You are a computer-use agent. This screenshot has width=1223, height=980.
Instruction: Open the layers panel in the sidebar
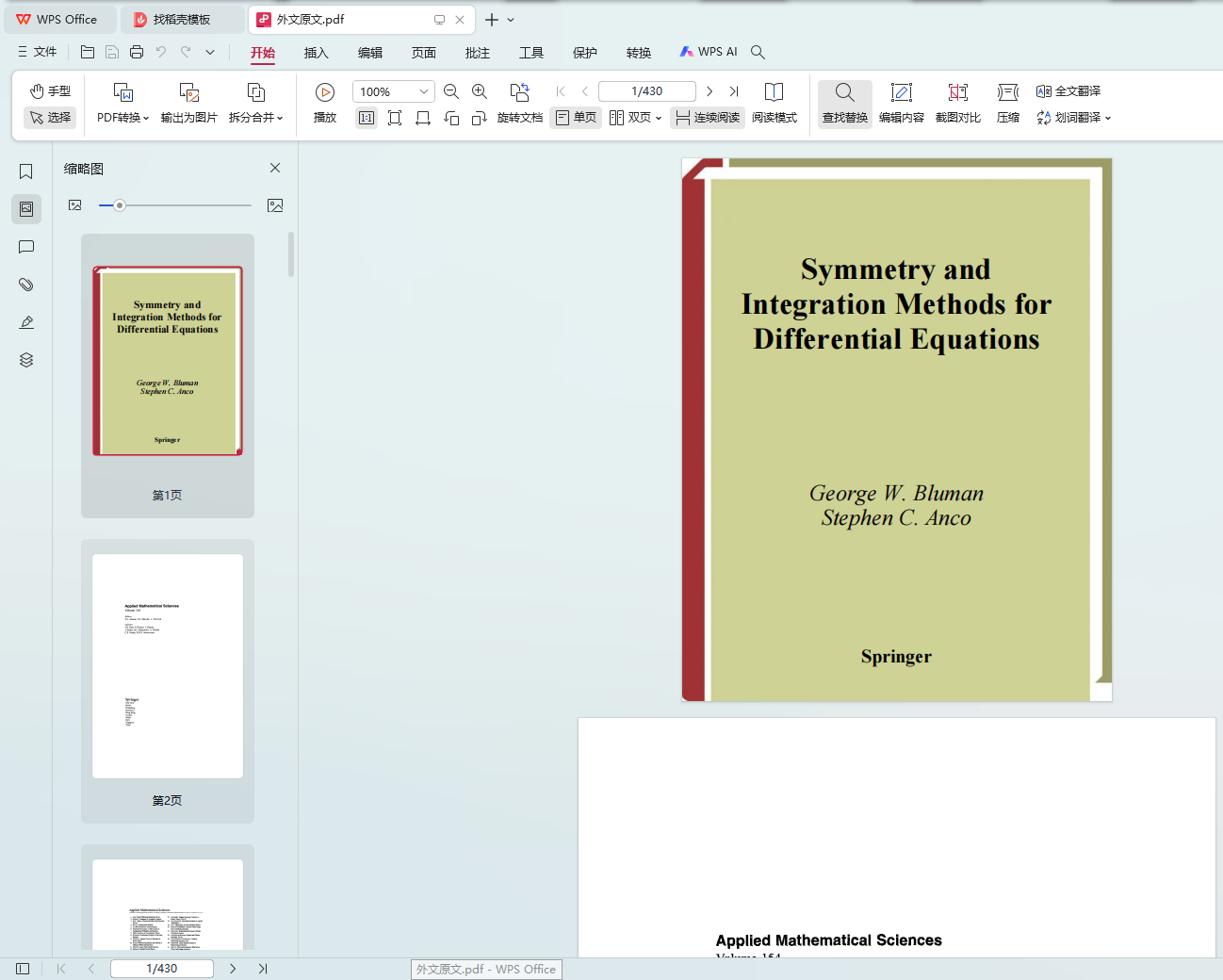coord(26,360)
